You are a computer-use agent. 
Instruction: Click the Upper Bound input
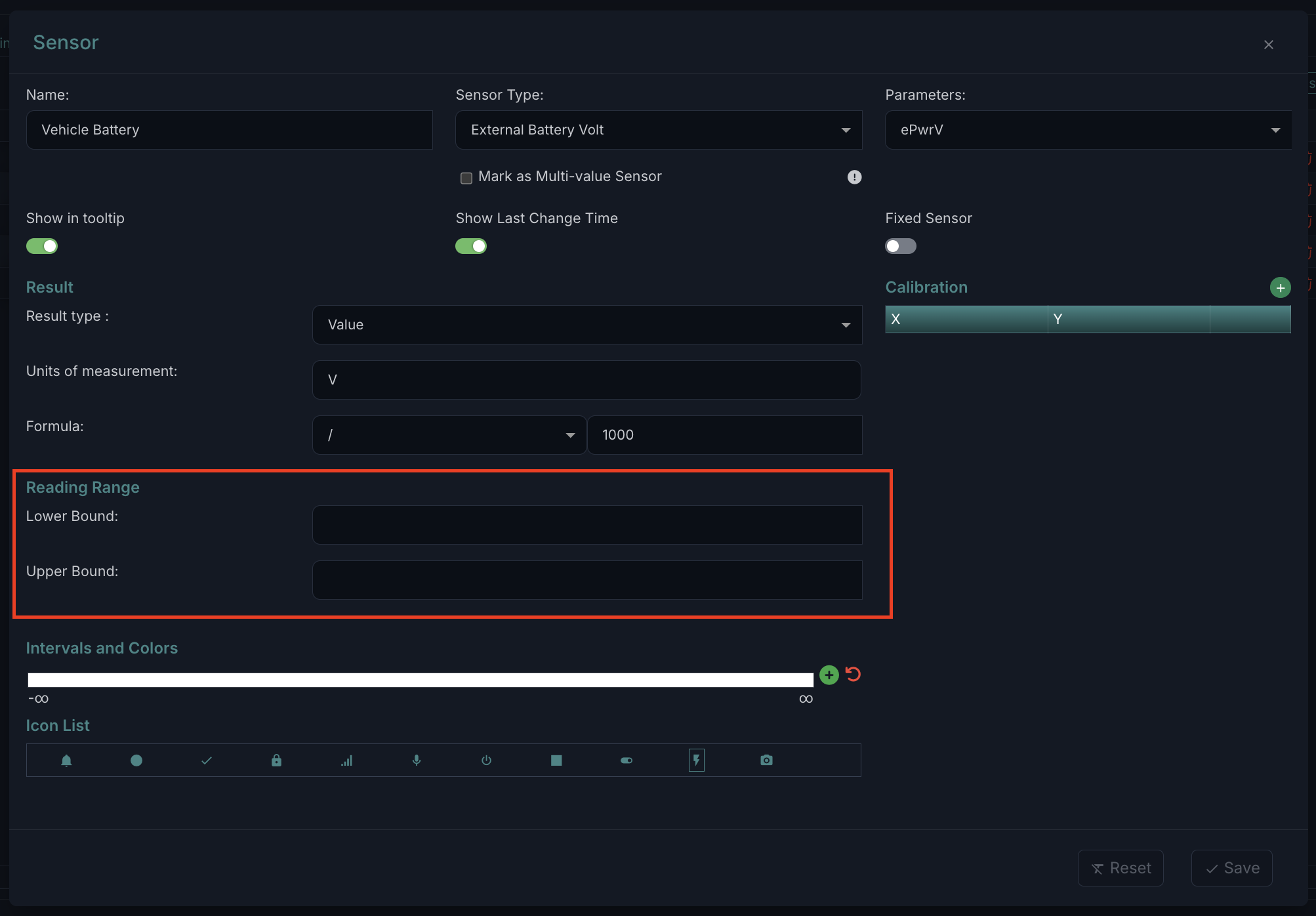pyautogui.click(x=587, y=580)
